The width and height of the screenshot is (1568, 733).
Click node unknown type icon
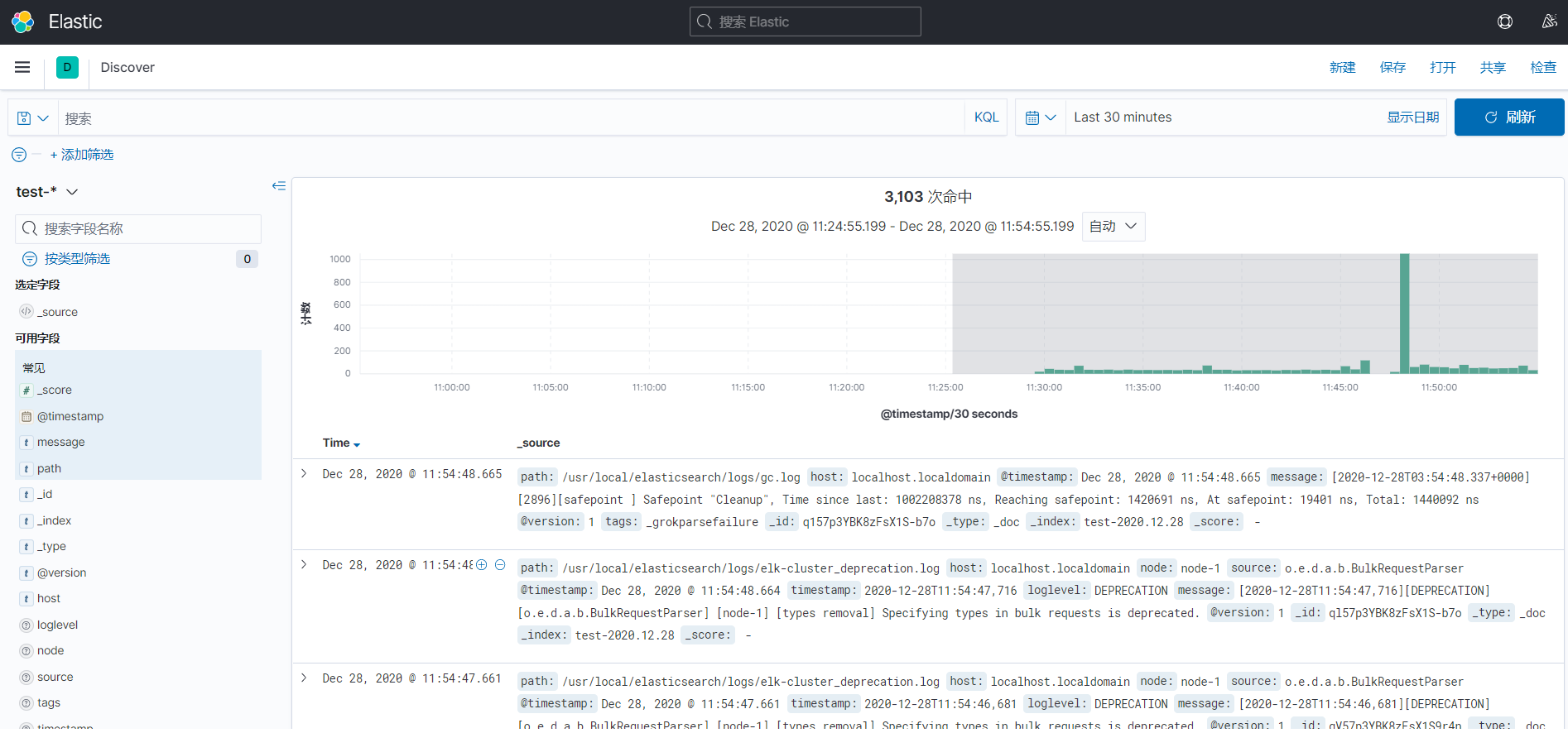(26, 651)
